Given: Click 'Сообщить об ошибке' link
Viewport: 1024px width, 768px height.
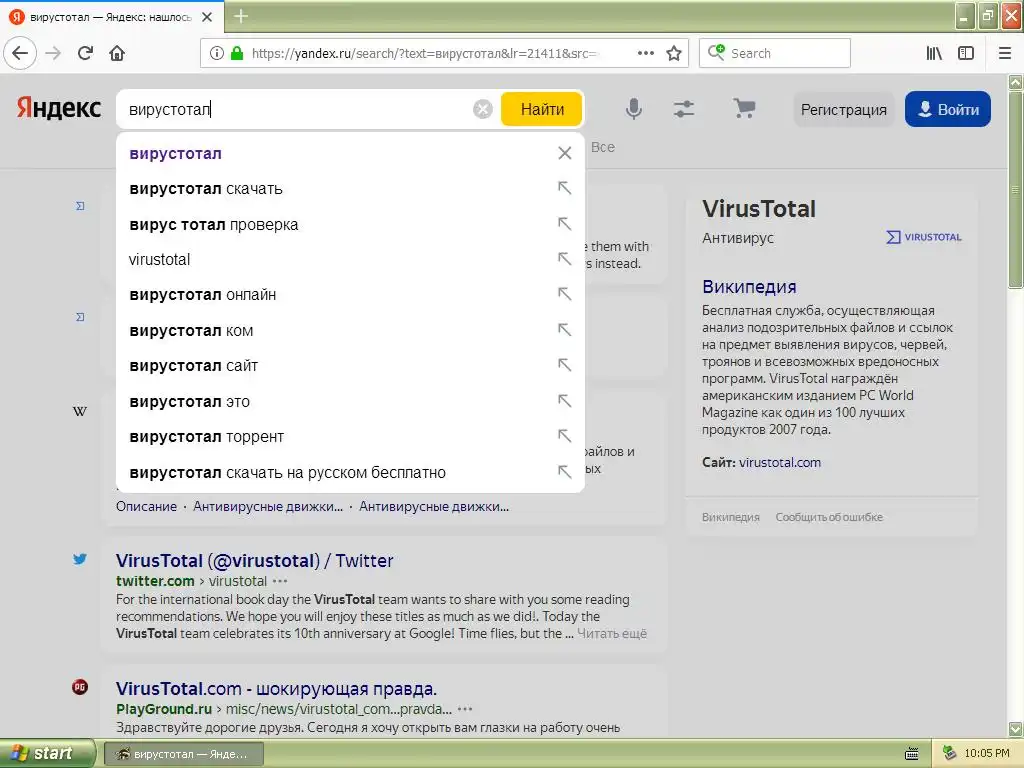Looking at the screenshot, I should [829, 517].
